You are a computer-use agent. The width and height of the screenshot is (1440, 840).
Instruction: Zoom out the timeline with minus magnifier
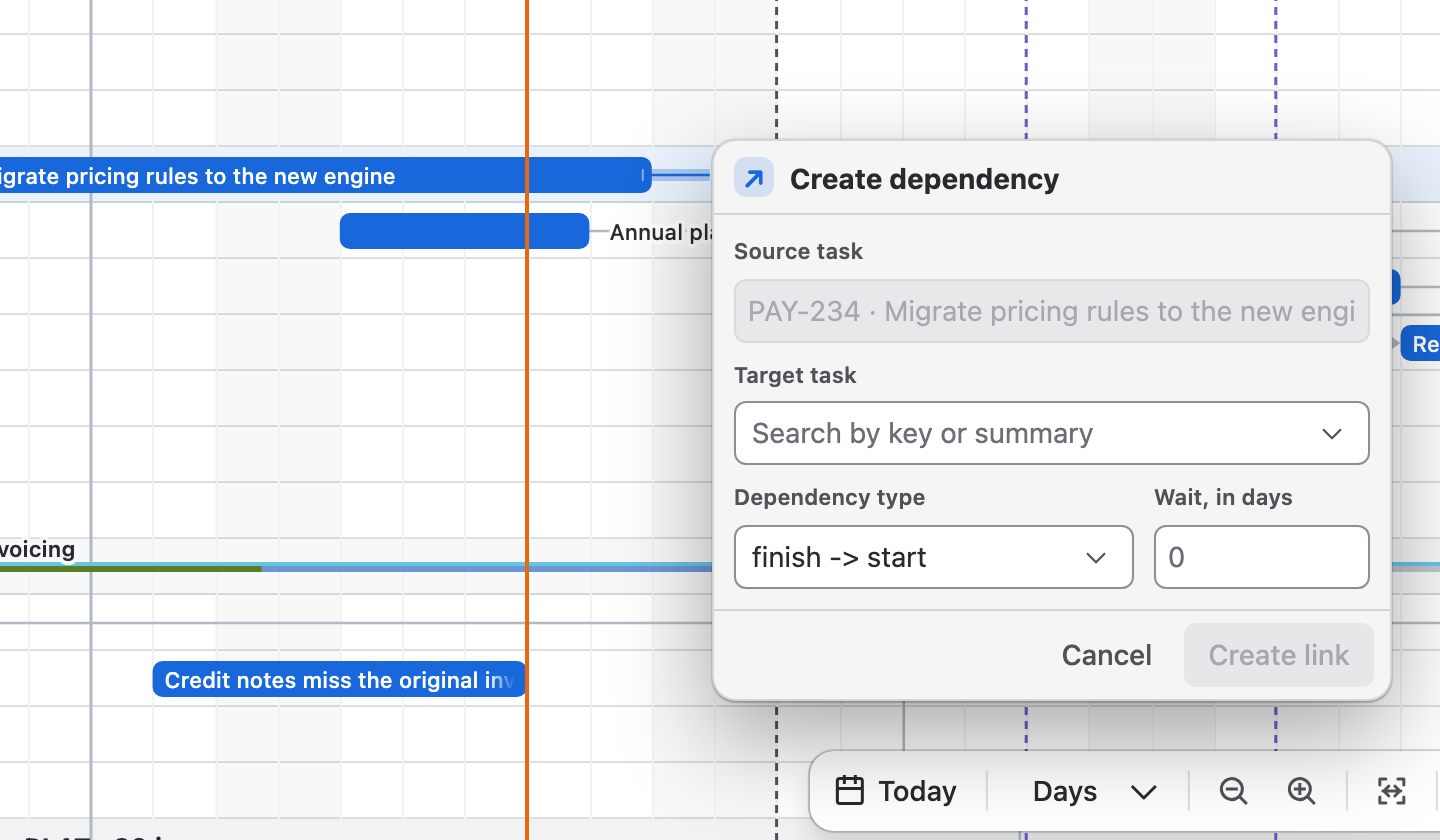click(1233, 791)
